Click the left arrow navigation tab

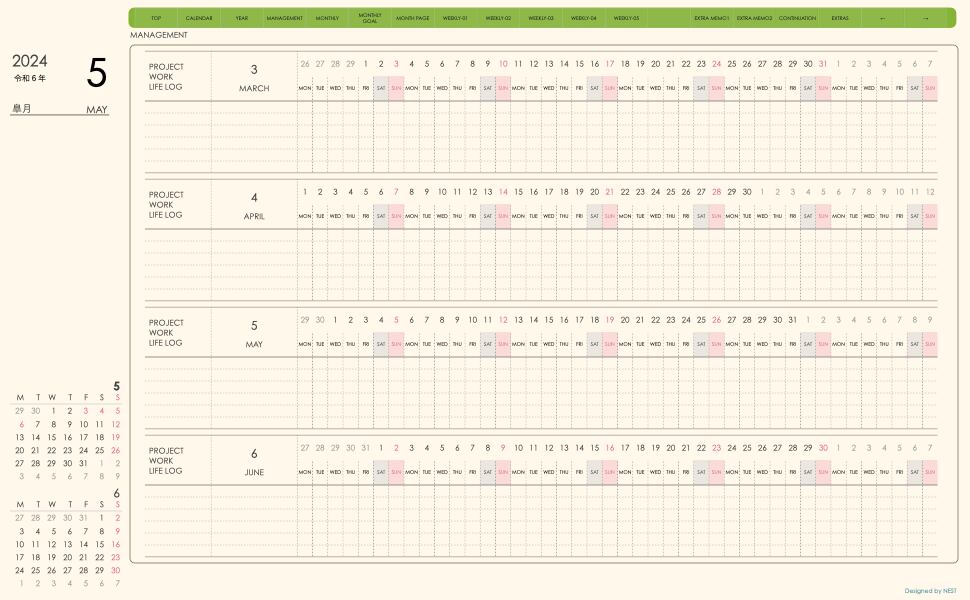883,18
